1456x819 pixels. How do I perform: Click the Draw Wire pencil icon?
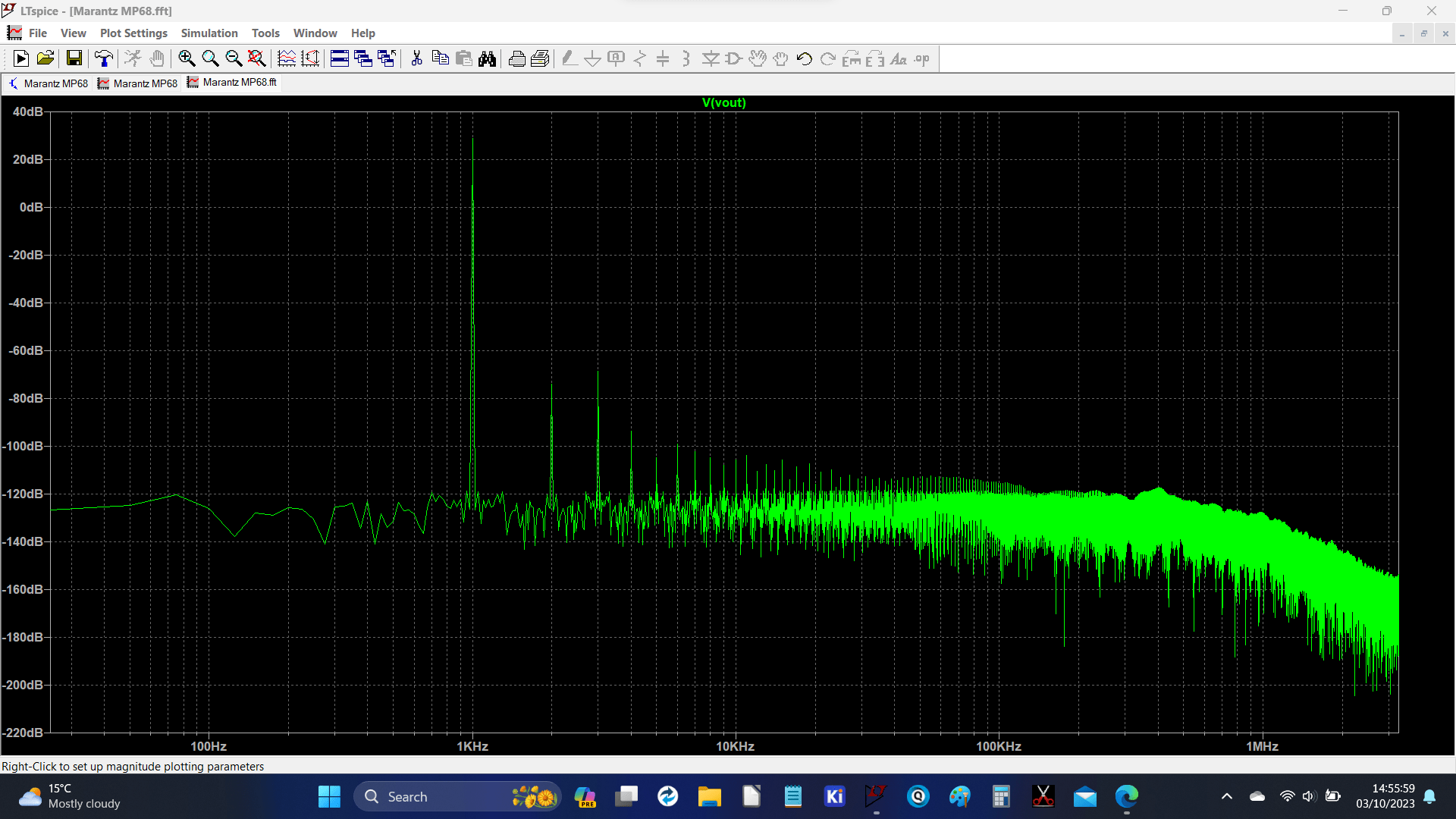(570, 58)
